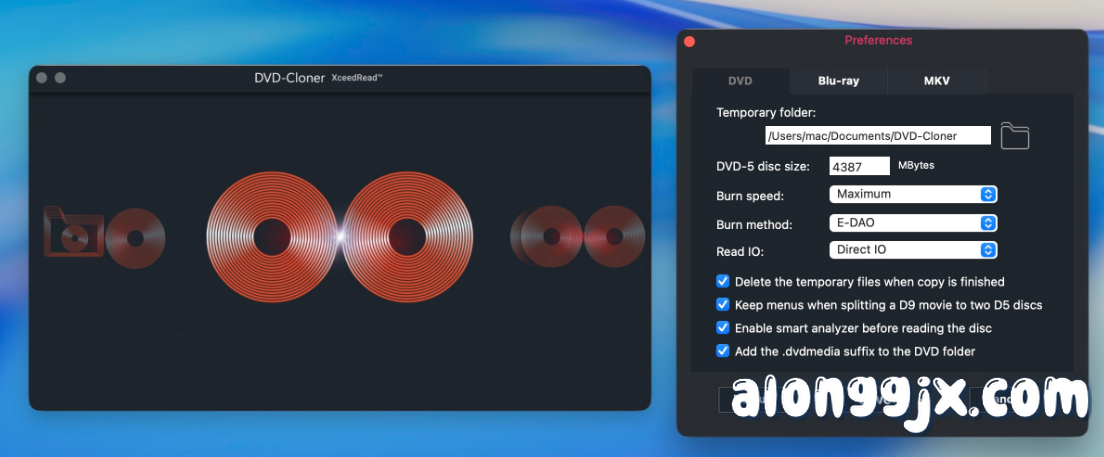Screen dimensions: 1104x457
Task: Browse for temporary folder using folder icon
Action: point(1015,135)
